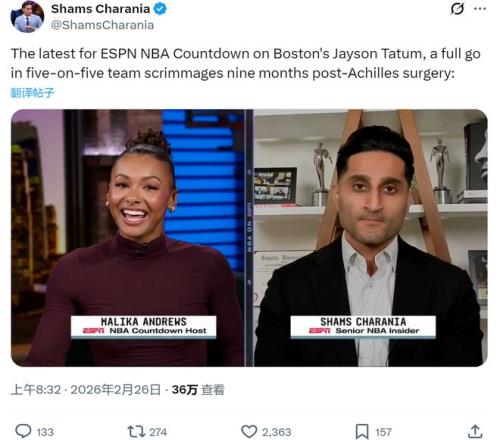Click the 274 reposts count
Screen dimensions: 500x440
pyautogui.click(x=158, y=432)
